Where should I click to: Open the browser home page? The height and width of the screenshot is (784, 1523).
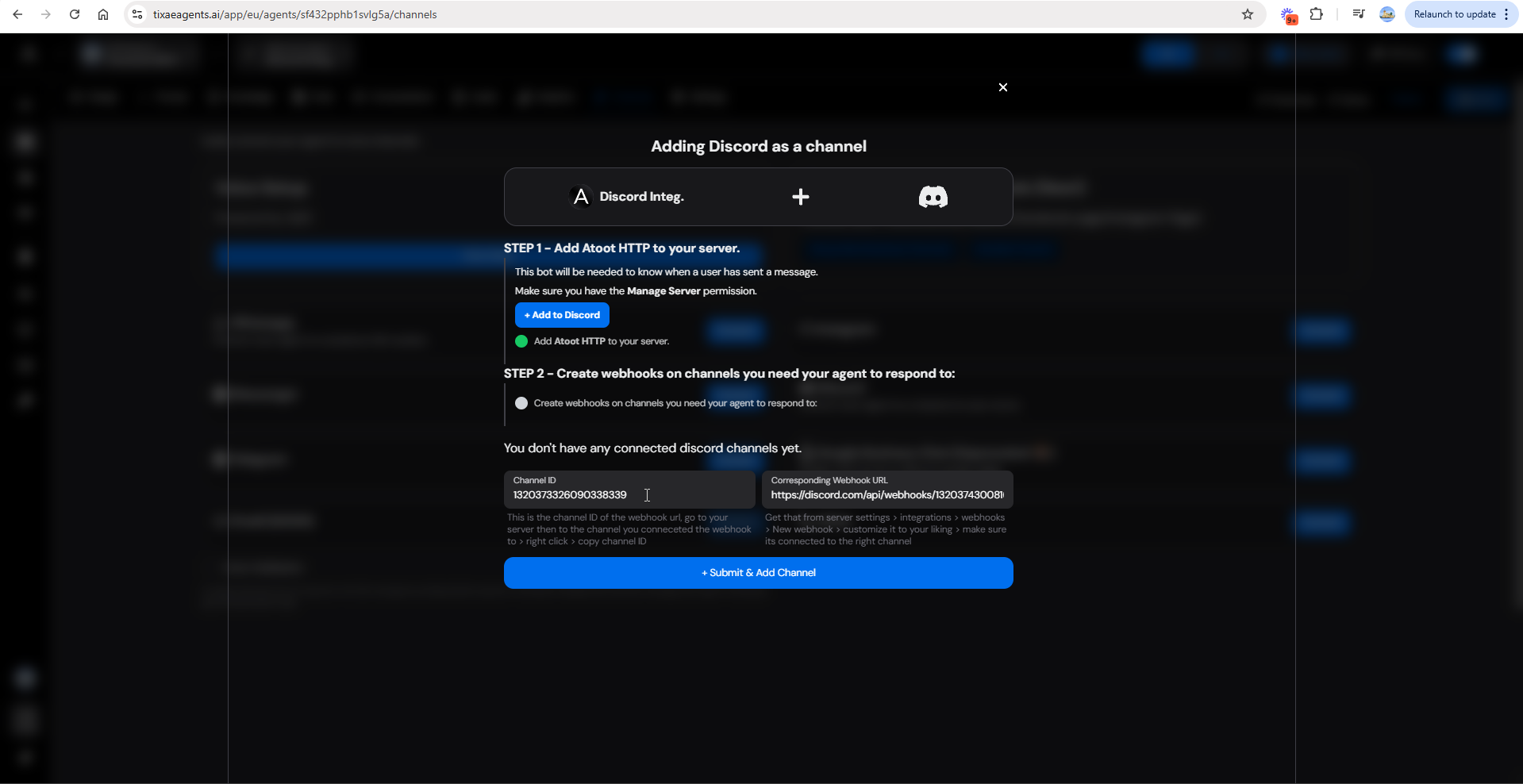tap(102, 14)
